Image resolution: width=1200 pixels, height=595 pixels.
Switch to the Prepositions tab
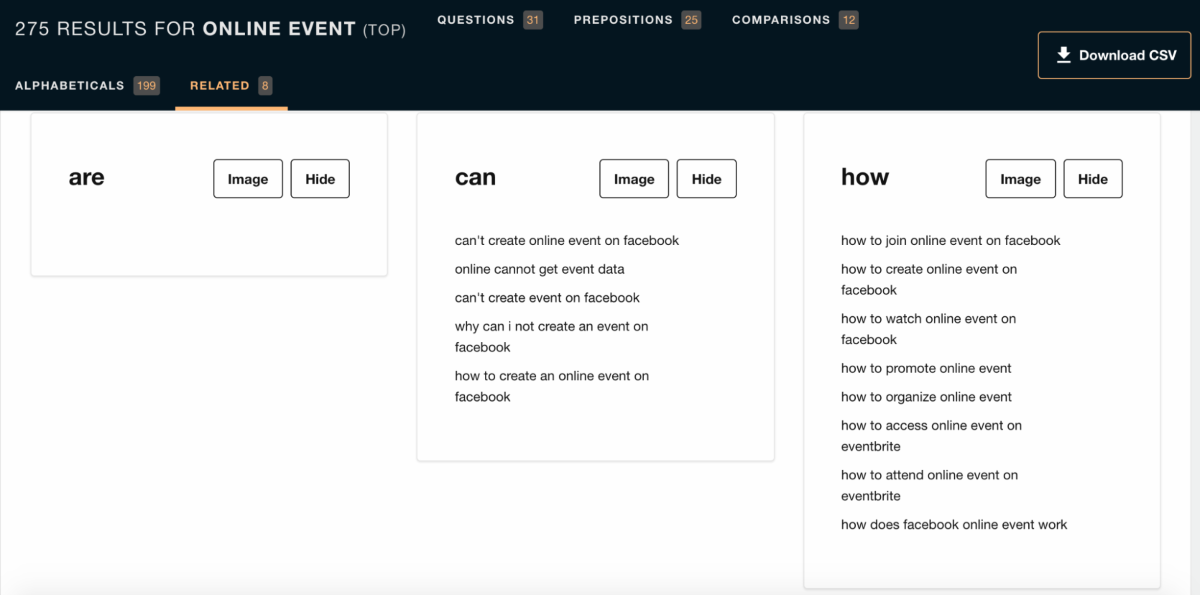pyautogui.click(x=637, y=20)
